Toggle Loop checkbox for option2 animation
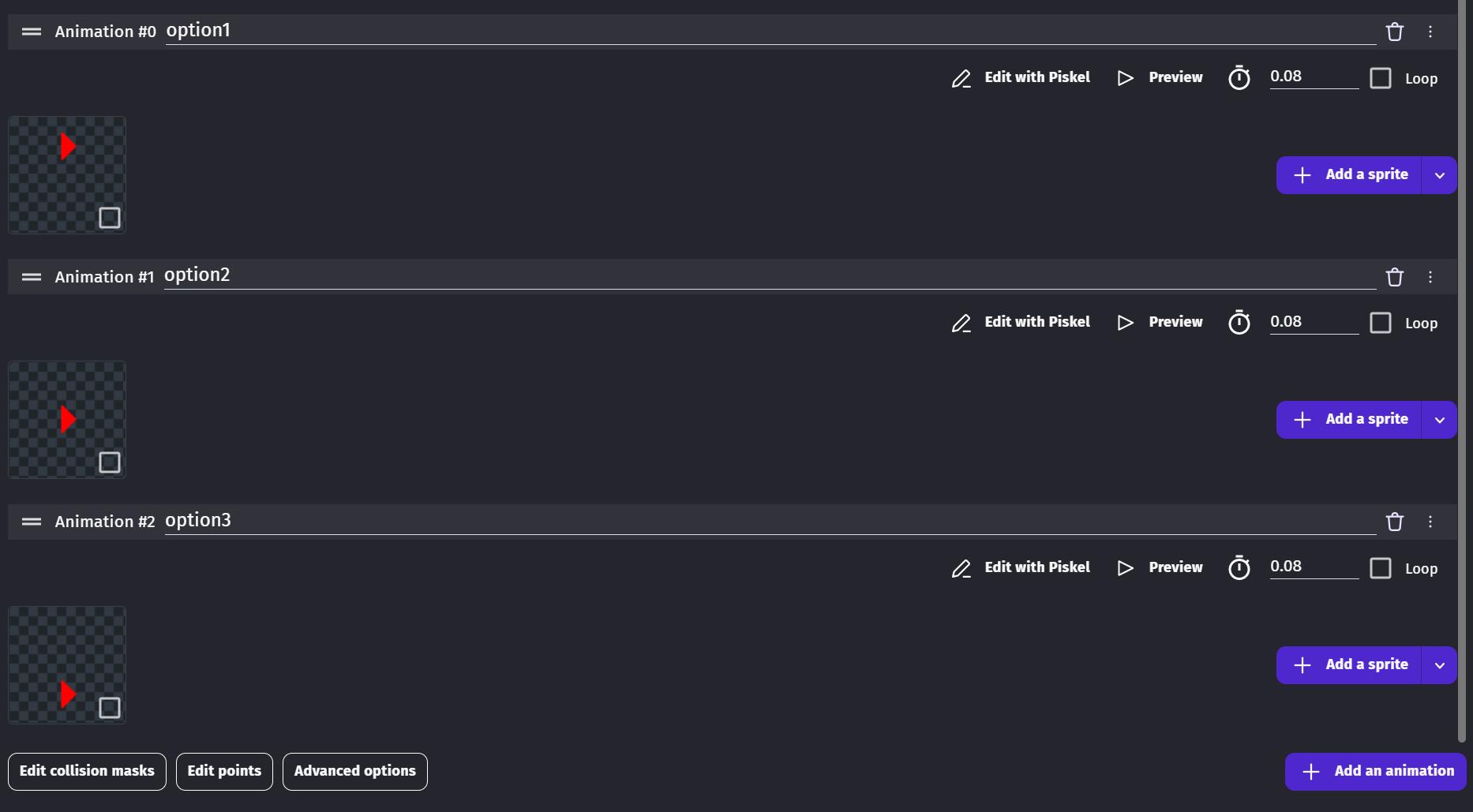The width and height of the screenshot is (1473, 812). [x=1381, y=323]
